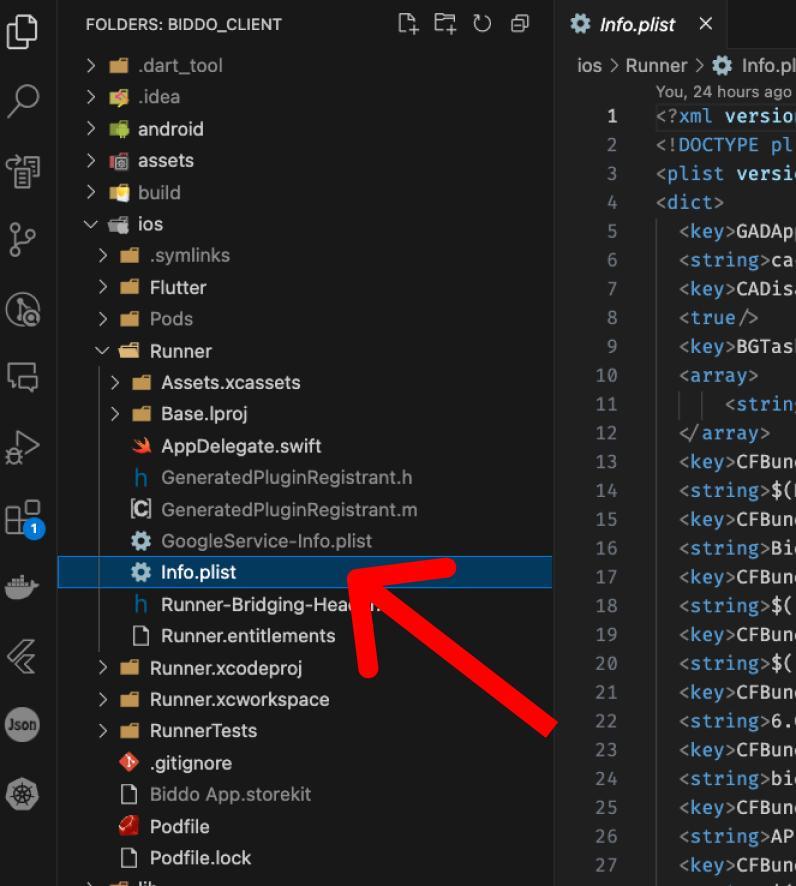Open the .gitignore file

191,763
